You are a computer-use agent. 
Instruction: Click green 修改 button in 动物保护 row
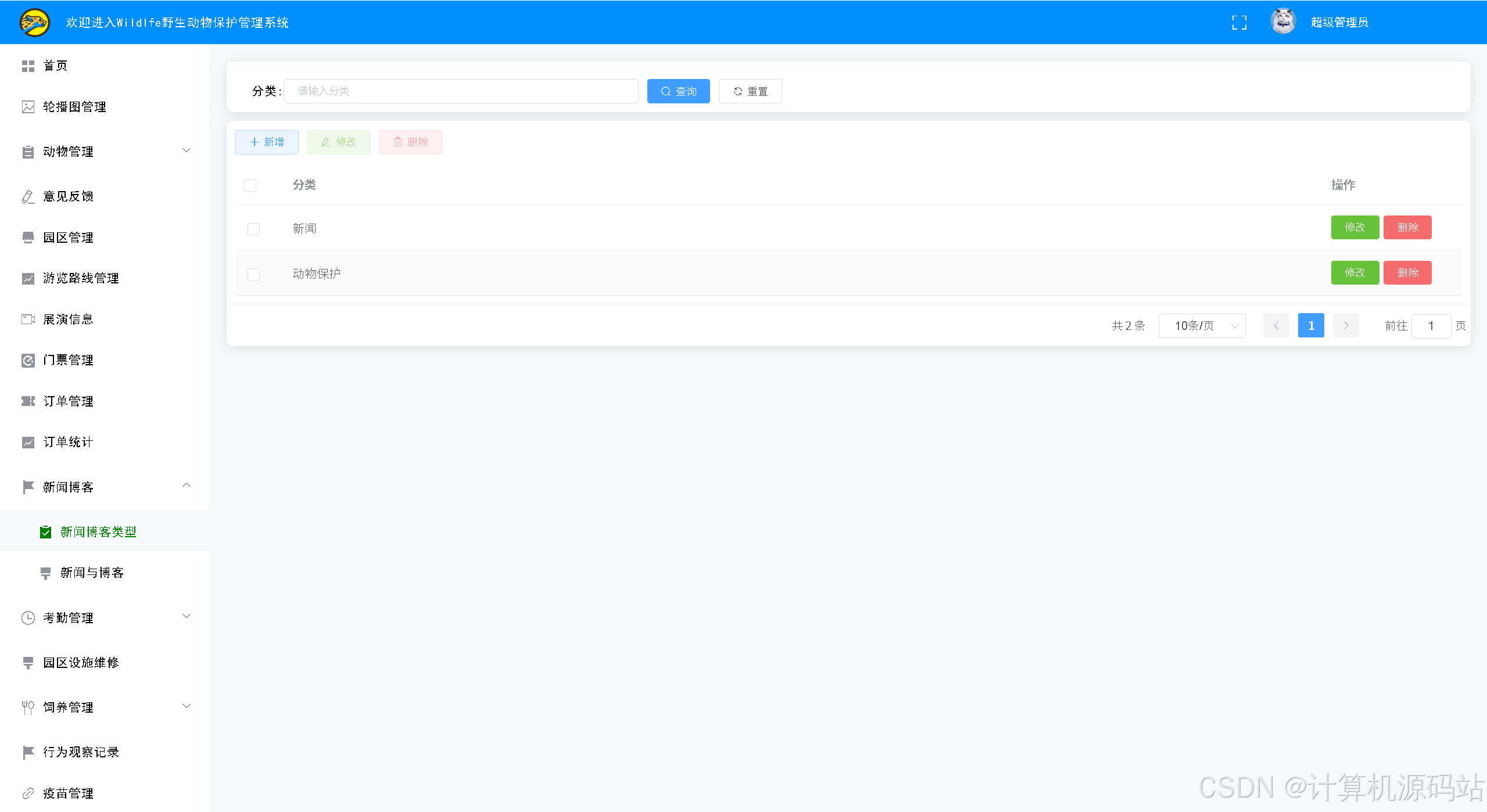coord(1355,273)
